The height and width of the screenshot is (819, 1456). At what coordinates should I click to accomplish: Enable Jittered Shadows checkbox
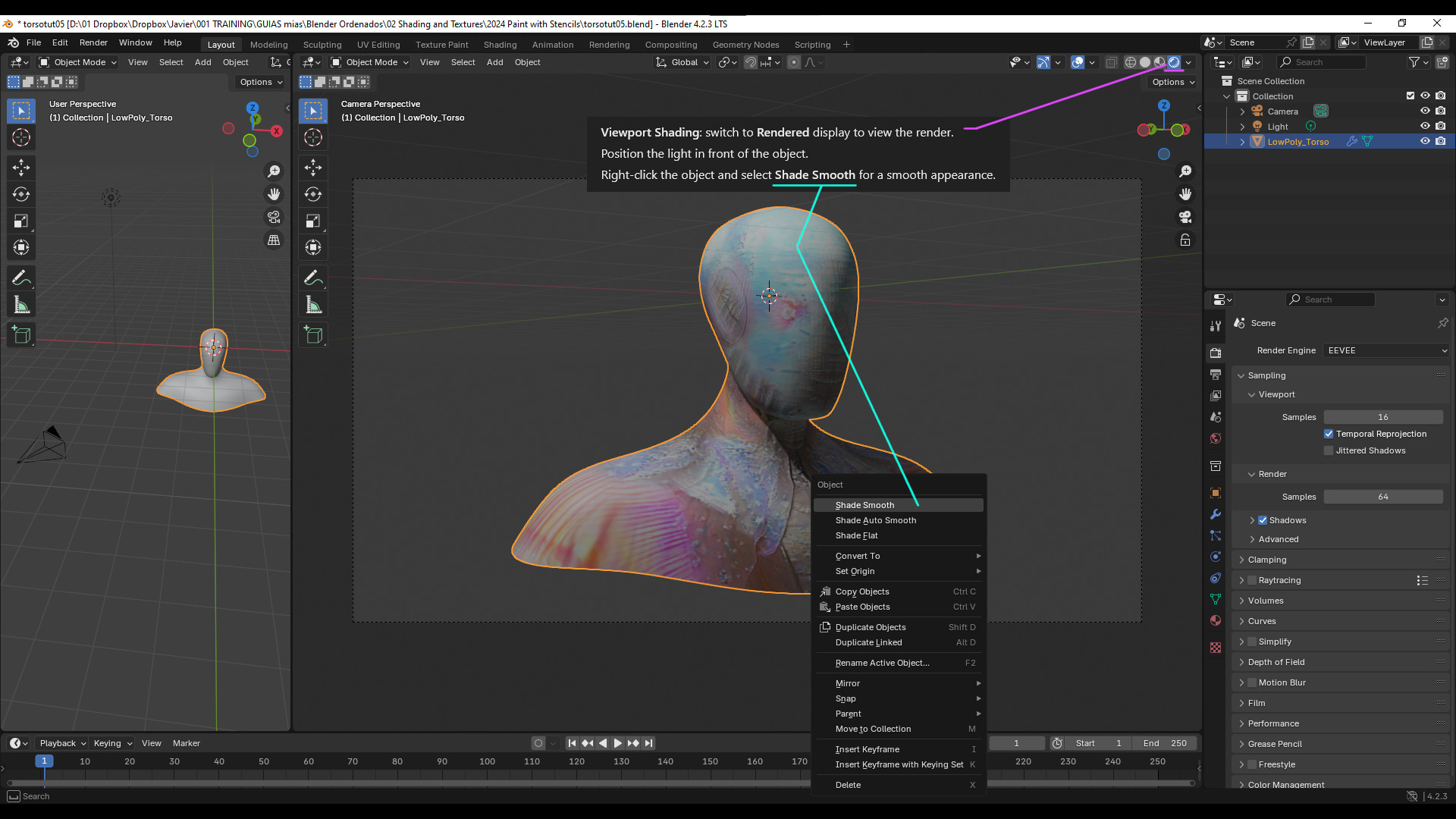[x=1329, y=450]
